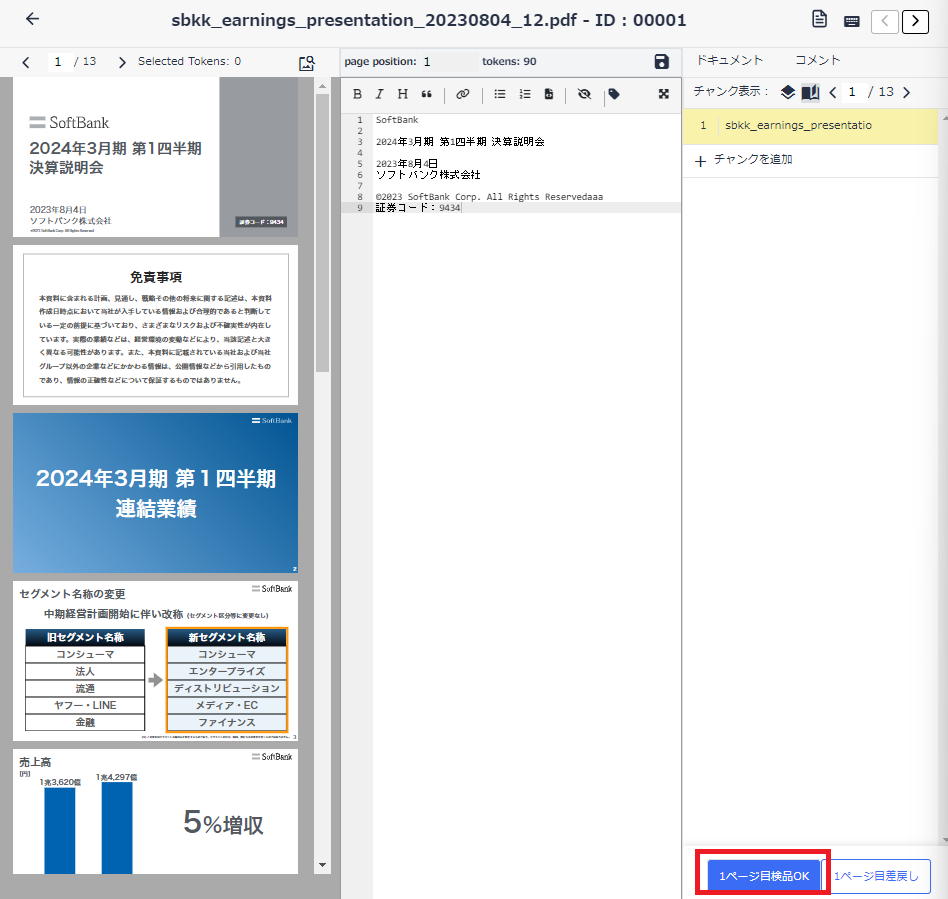Click the chunk list scrollbar up arrow

(944, 118)
